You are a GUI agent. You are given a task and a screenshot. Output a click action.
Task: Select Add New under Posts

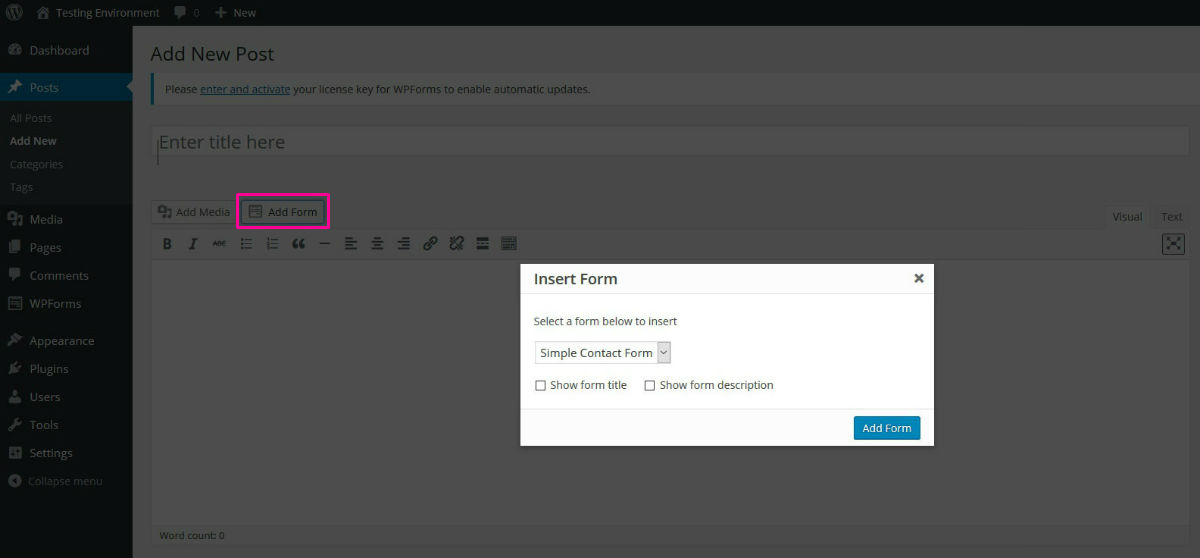click(33, 141)
